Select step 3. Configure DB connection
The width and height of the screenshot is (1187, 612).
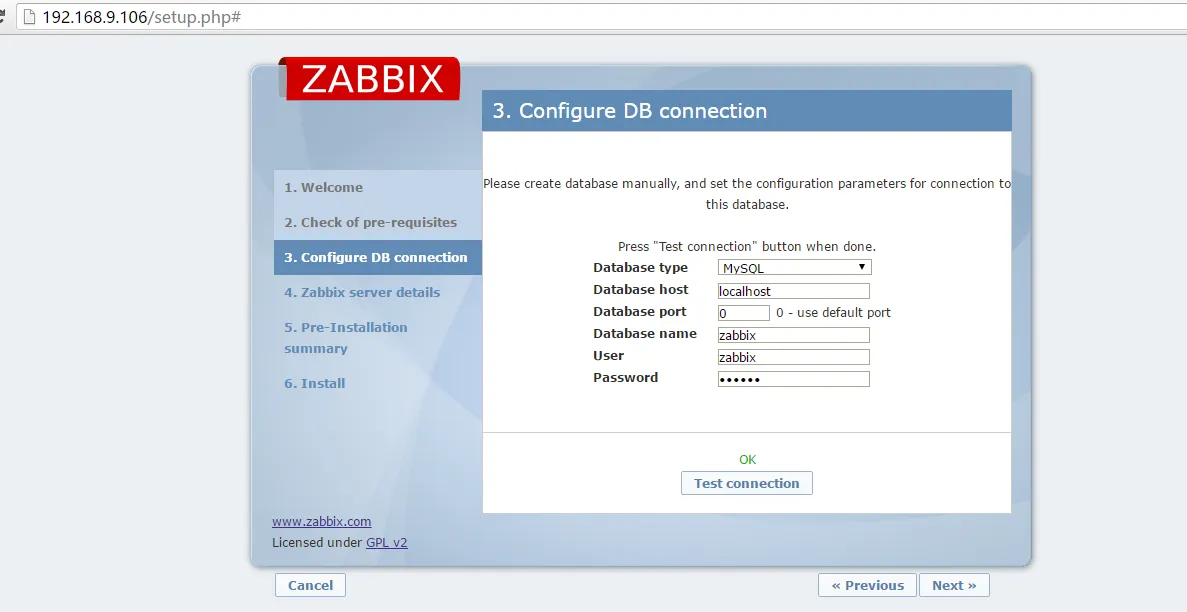pos(378,258)
